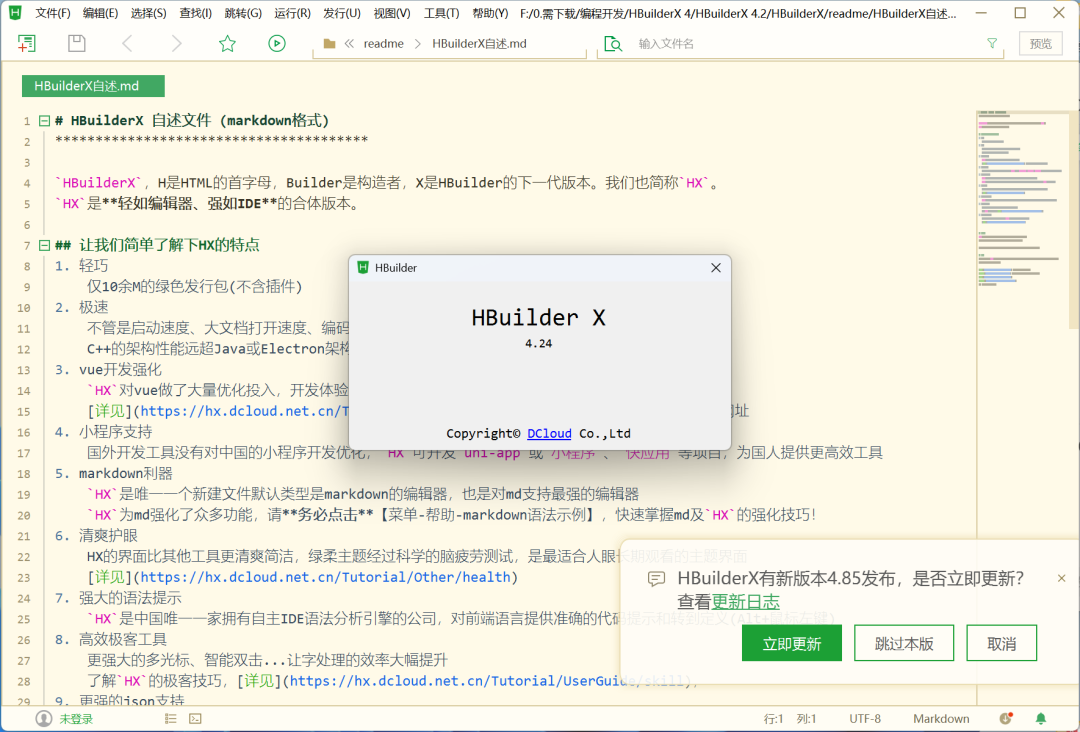Image resolution: width=1080 pixels, height=732 pixels.
Task: Open the 帮助(Y) menu
Action: [490, 13]
